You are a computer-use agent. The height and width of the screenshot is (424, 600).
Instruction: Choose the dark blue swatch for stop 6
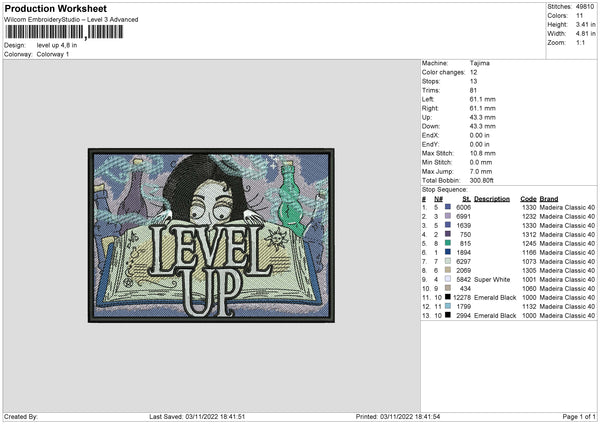click(x=448, y=252)
